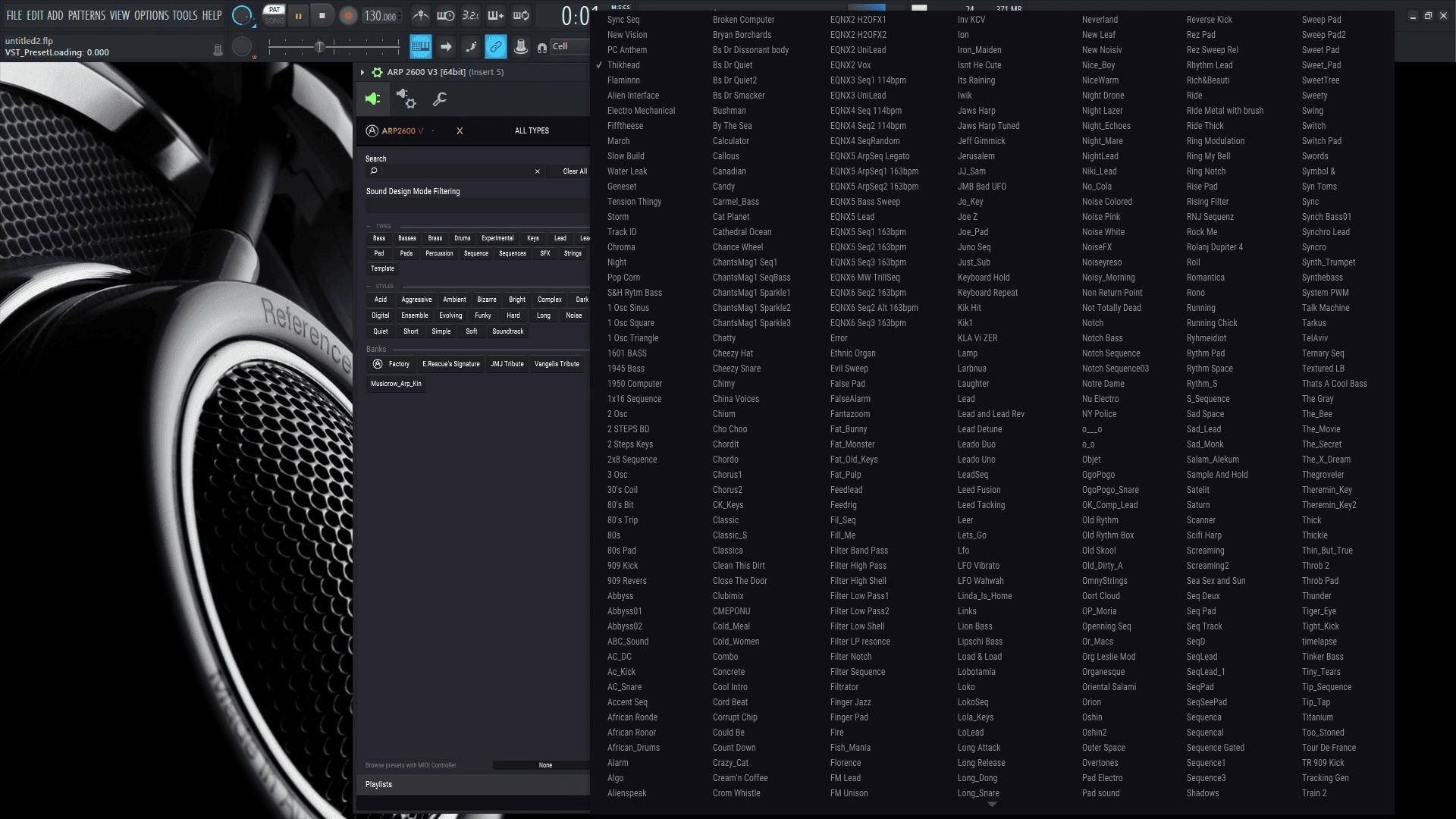This screenshot has height=819, width=1456.
Task: Choose the Notre Dame preset
Action: (x=1103, y=384)
